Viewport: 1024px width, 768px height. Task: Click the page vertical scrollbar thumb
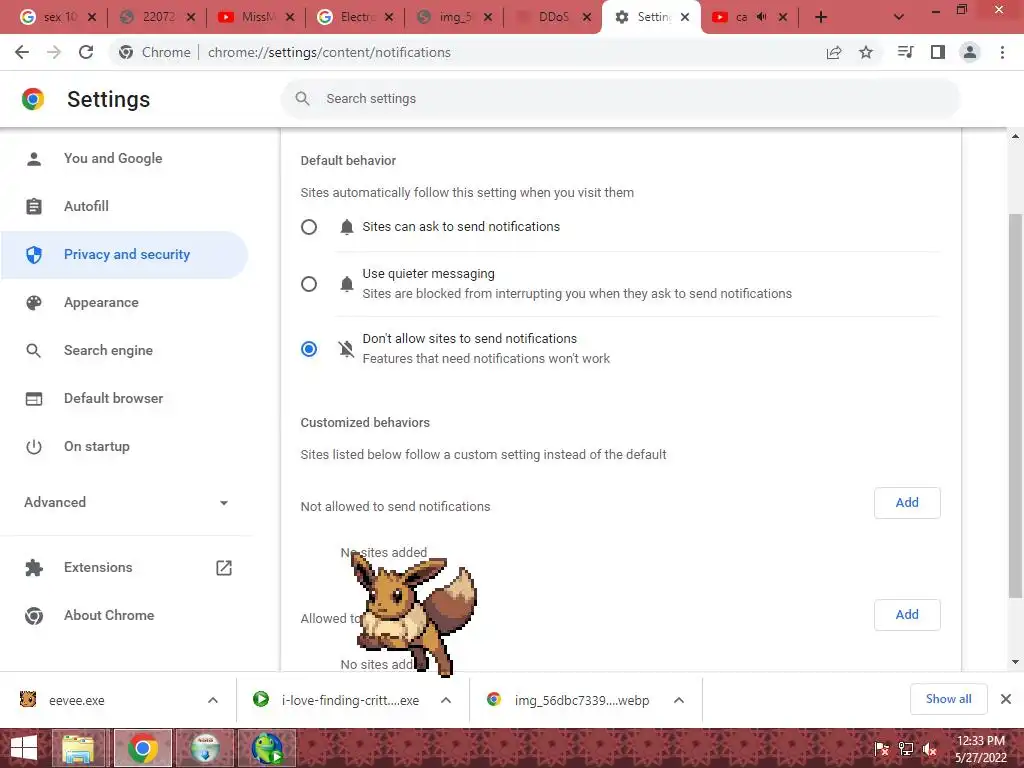(1015, 405)
